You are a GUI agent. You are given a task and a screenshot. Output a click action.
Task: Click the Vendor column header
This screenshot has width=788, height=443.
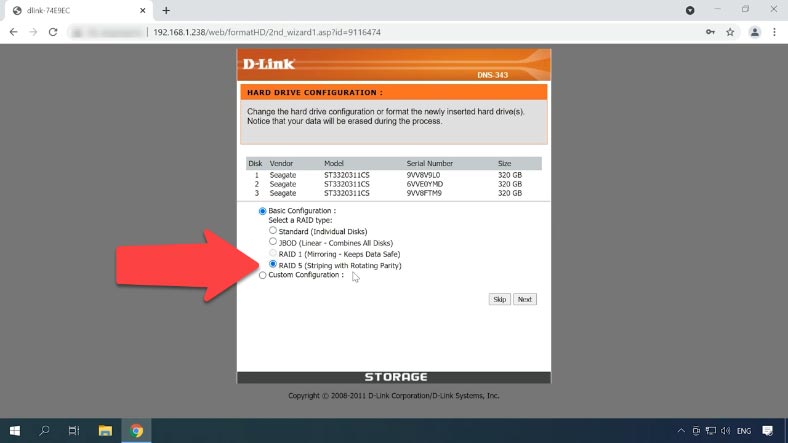tap(281, 163)
